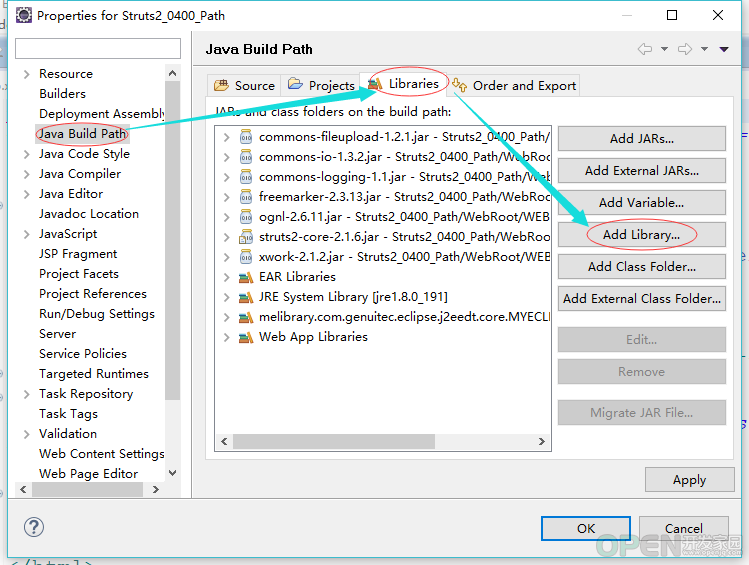Select Builders in the sidebar
Viewport: 749px width, 565px height.
coord(63,94)
